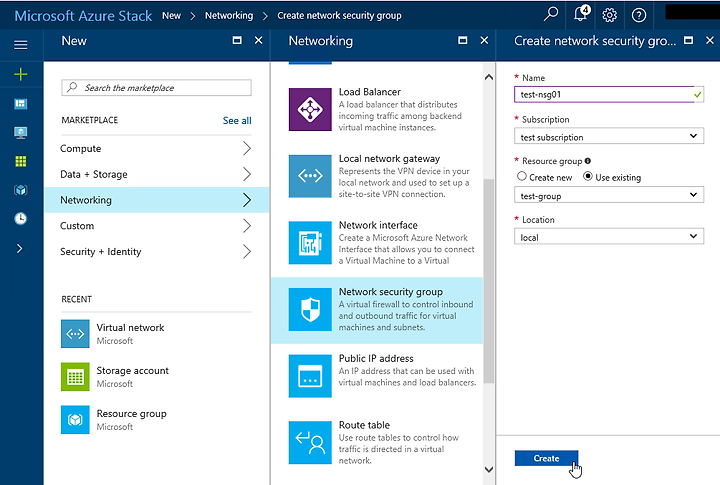Click the Local network gateway icon
Screen dimensions: 720x485
click(310, 176)
